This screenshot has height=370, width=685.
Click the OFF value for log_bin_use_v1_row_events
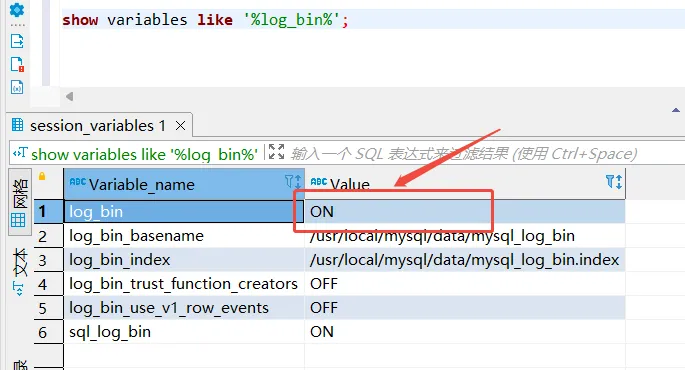(x=324, y=308)
